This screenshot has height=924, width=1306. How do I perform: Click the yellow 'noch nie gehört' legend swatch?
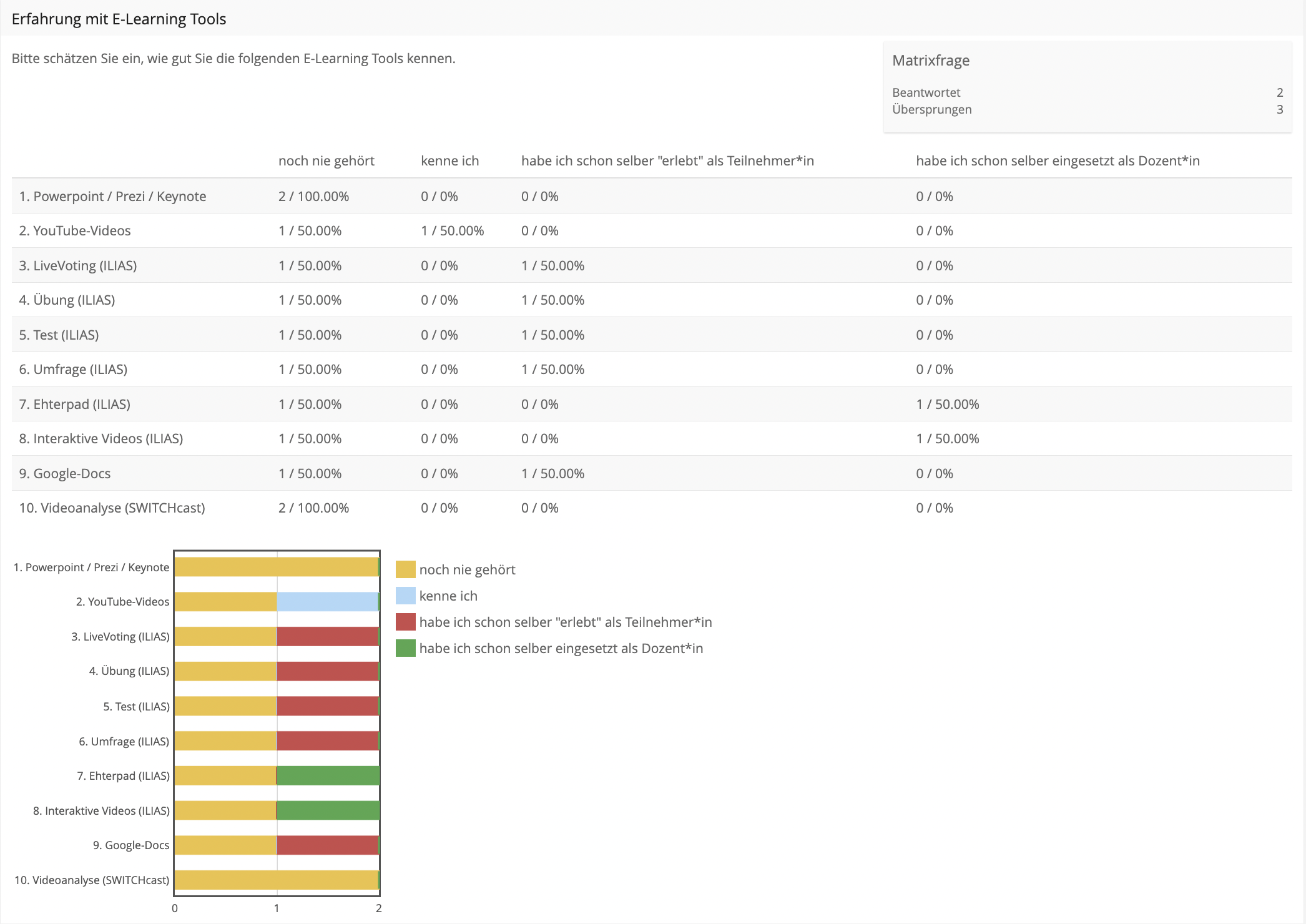tap(405, 569)
